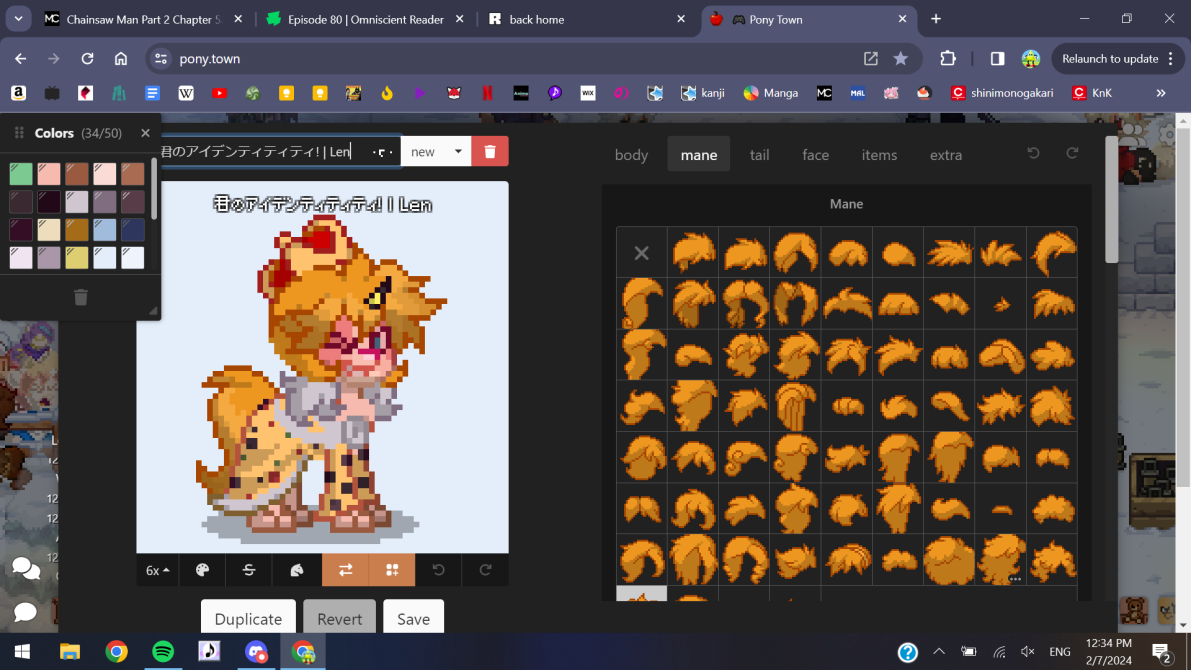1191x670 pixels.
Task: Toggle the highlighted accessory squares option
Action: click(x=392, y=570)
